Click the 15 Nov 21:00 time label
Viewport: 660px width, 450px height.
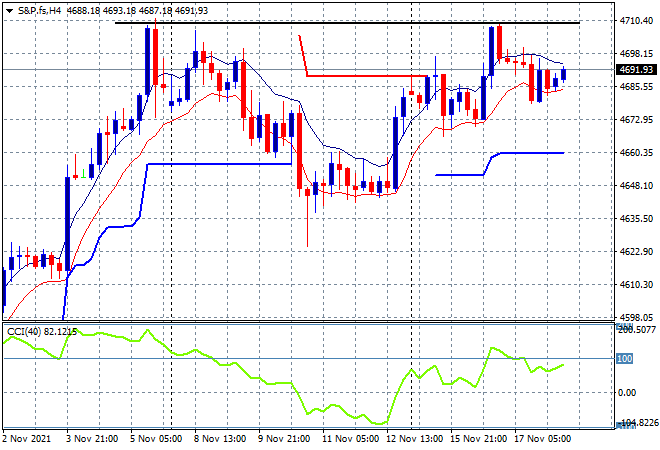479,439
